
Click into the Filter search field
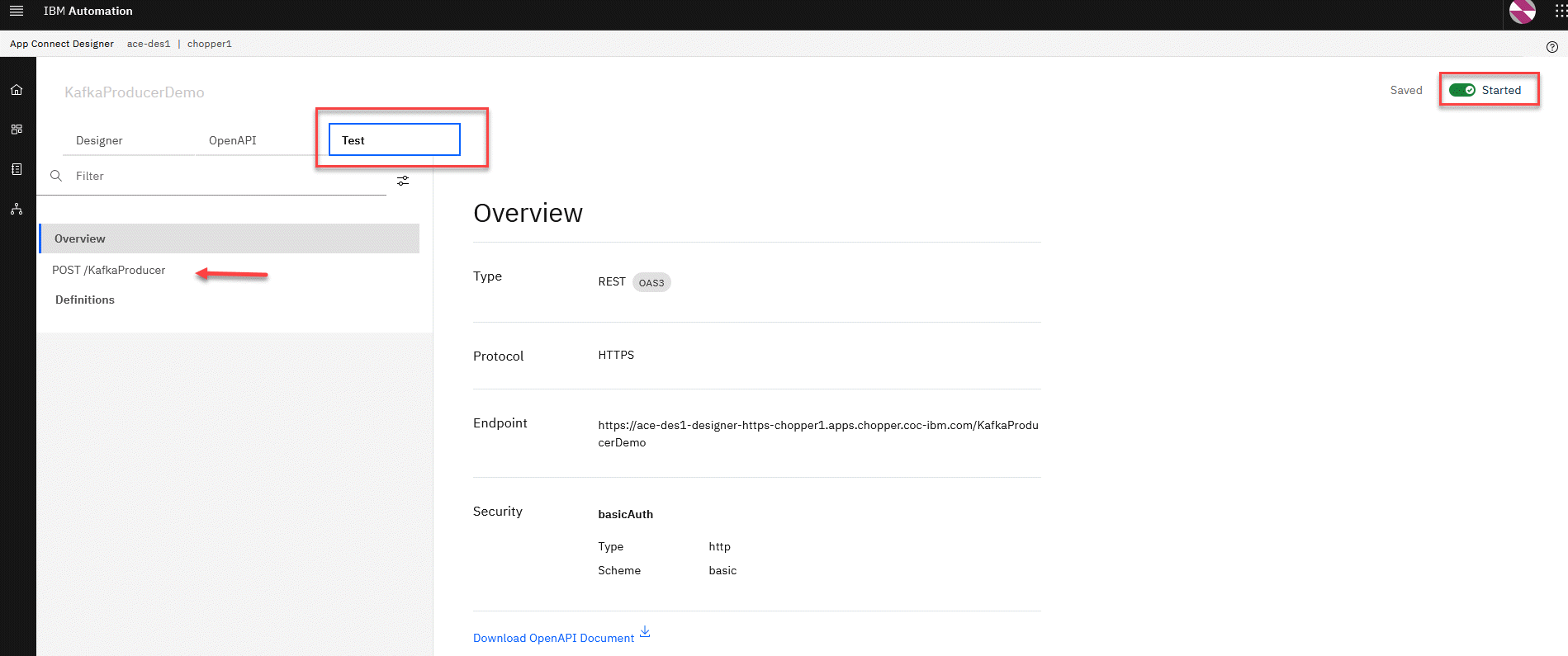[223, 176]
